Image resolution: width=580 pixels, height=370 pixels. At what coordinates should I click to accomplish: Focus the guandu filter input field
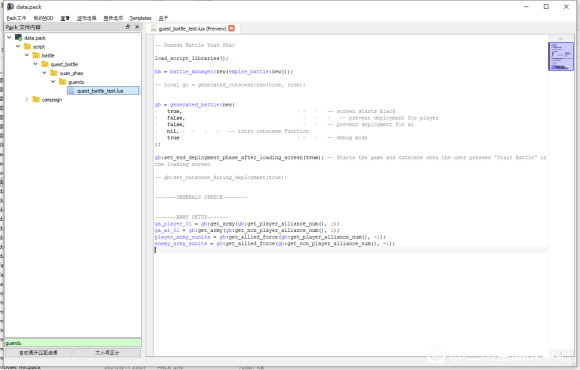pos(73,343)
